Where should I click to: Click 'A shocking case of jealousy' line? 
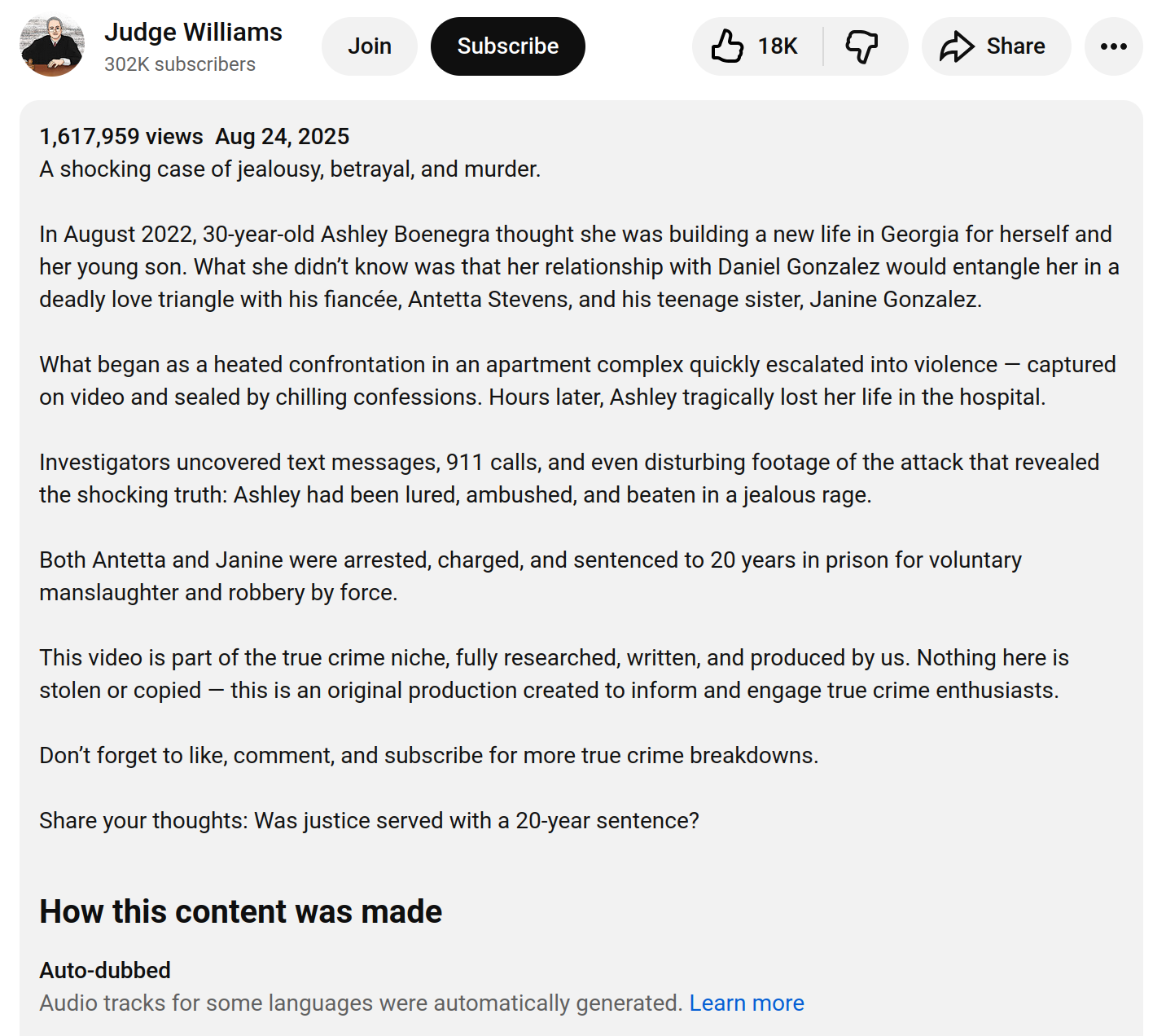(x=290, y=169)
